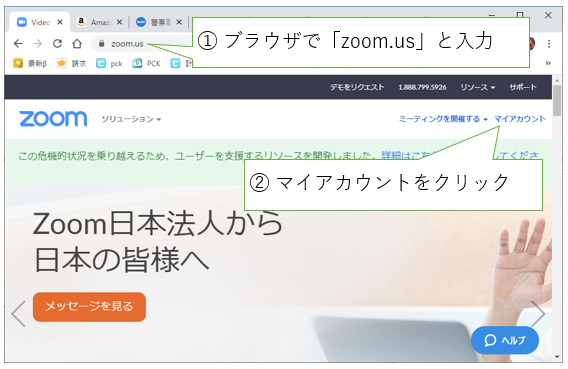Expand ミーティングを開催する dropdown

click(443, 119)
